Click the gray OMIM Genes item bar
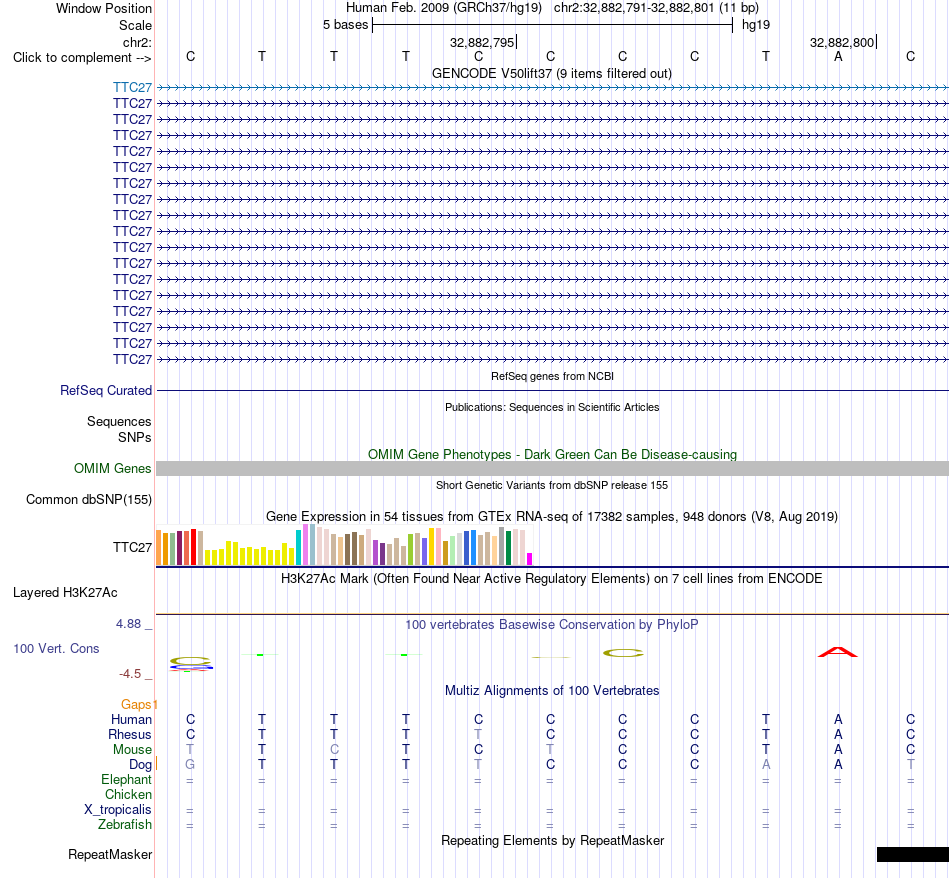The image size is (950, 878). click(x=552, y=468)
